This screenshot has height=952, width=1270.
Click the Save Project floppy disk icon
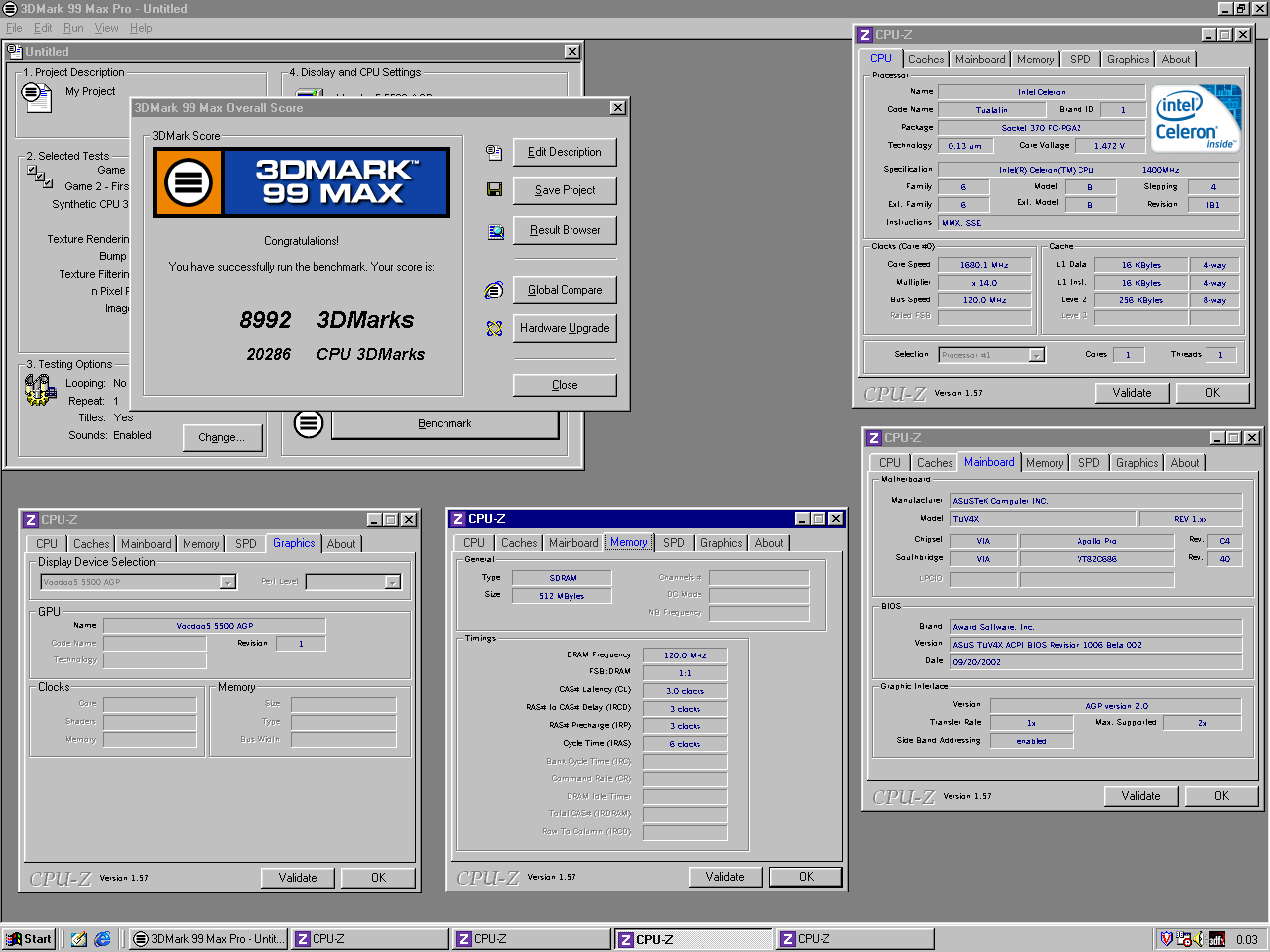point(494,189)
